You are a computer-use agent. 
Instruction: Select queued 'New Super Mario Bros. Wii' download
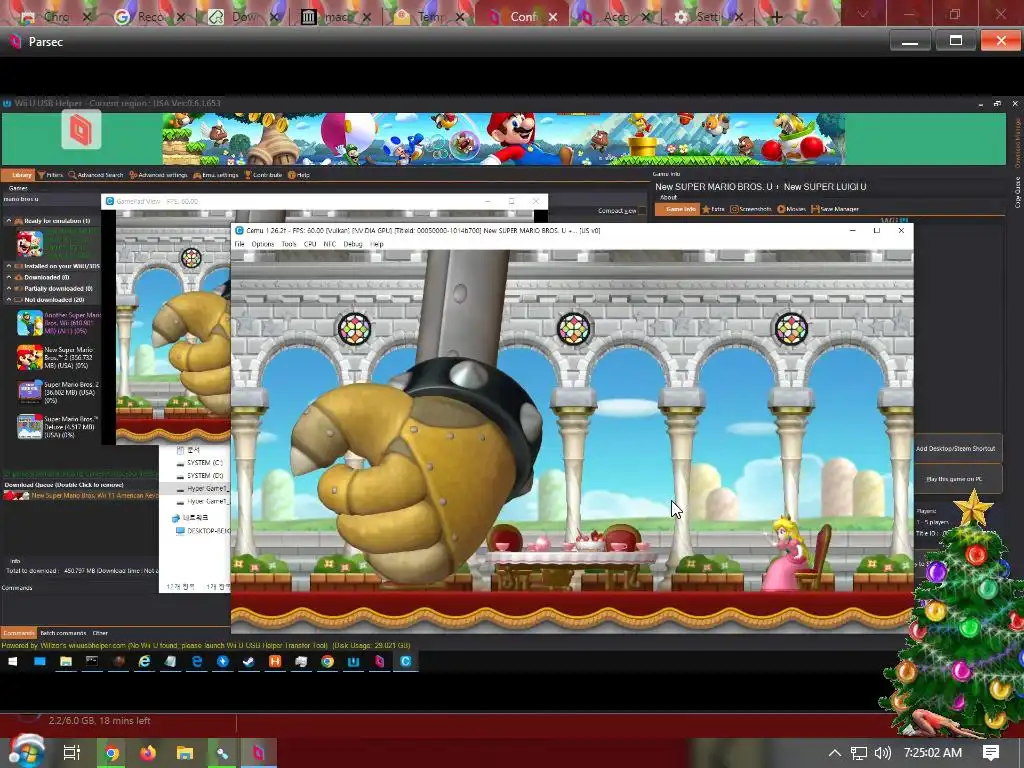(x=81, y=496)
